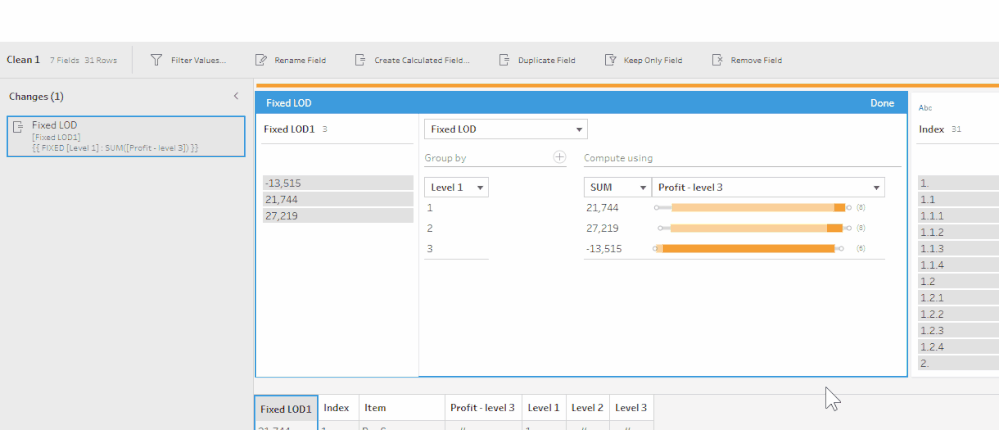Click Remove Field toolbar button
The height and width of the screenshot is (430, 999).
[x=746, y=60]
